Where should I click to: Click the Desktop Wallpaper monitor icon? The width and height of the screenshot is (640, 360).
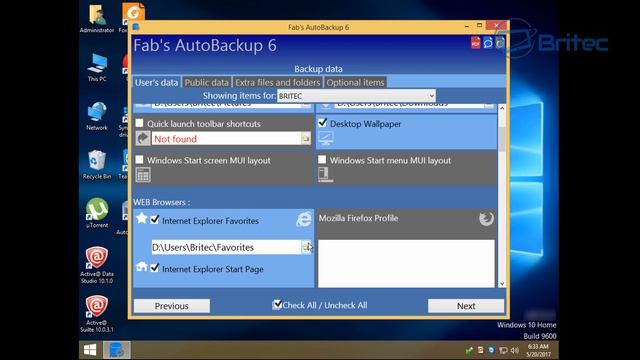pos(326,138)
